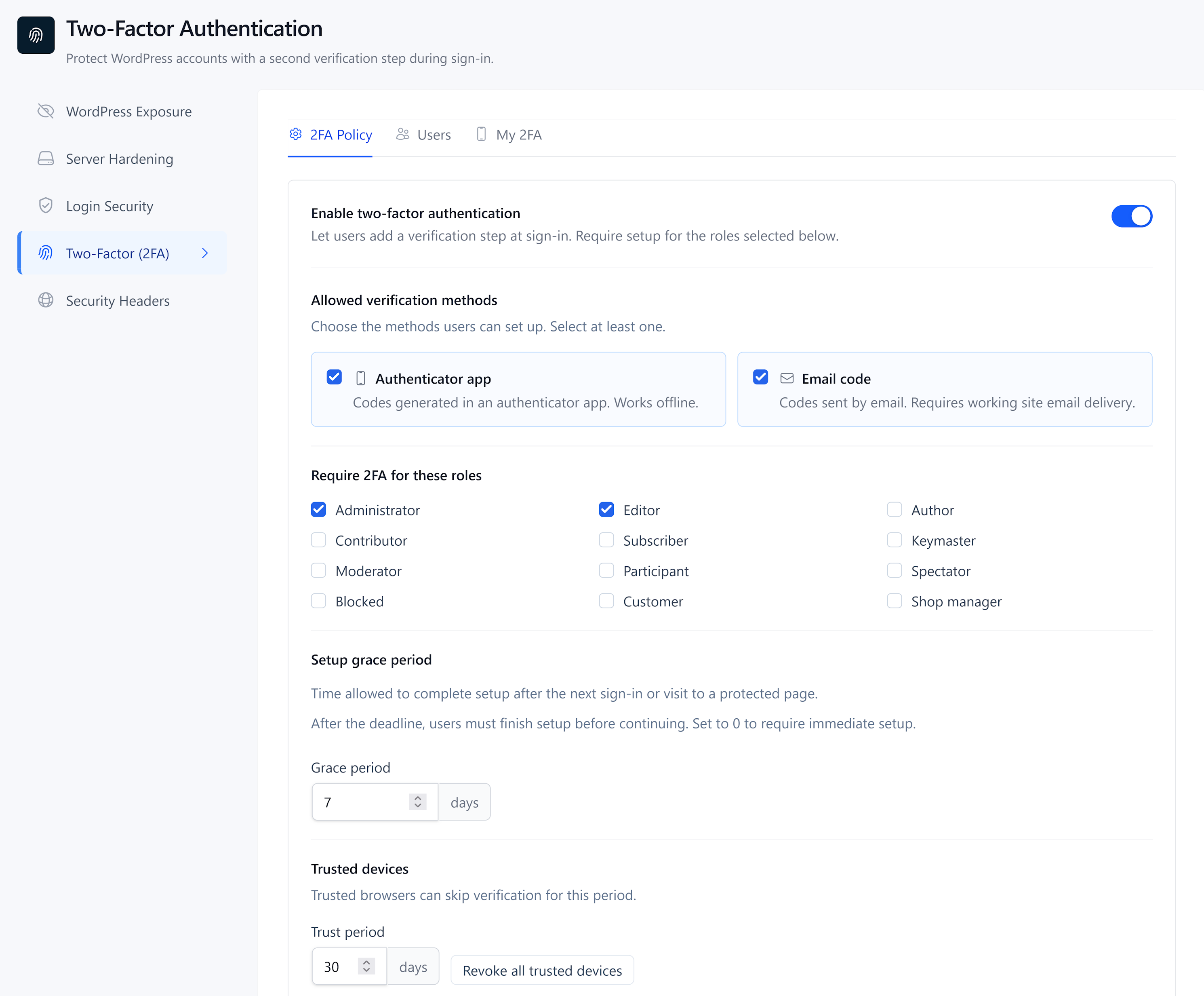Click the Two-Factor Authentication page title
The image size is (1204, 996).
pos(194,29)
